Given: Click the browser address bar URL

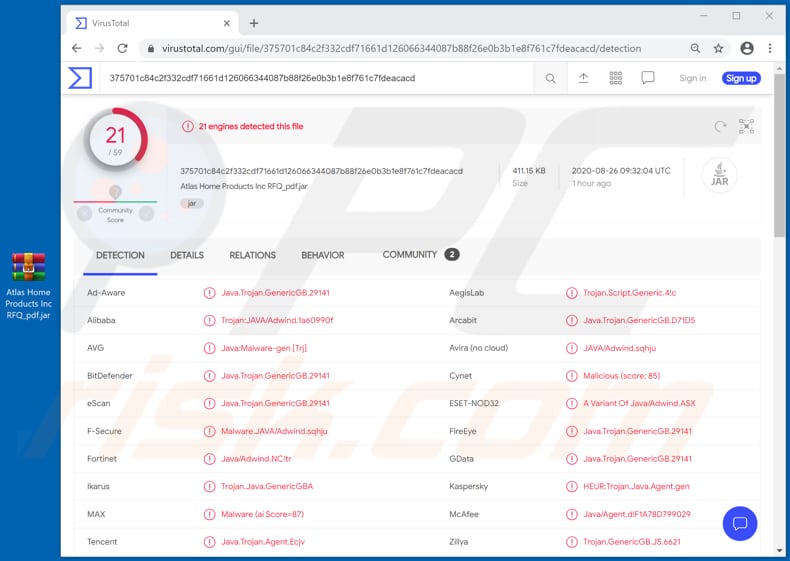Looking at the screenshot, I should 401,48.
